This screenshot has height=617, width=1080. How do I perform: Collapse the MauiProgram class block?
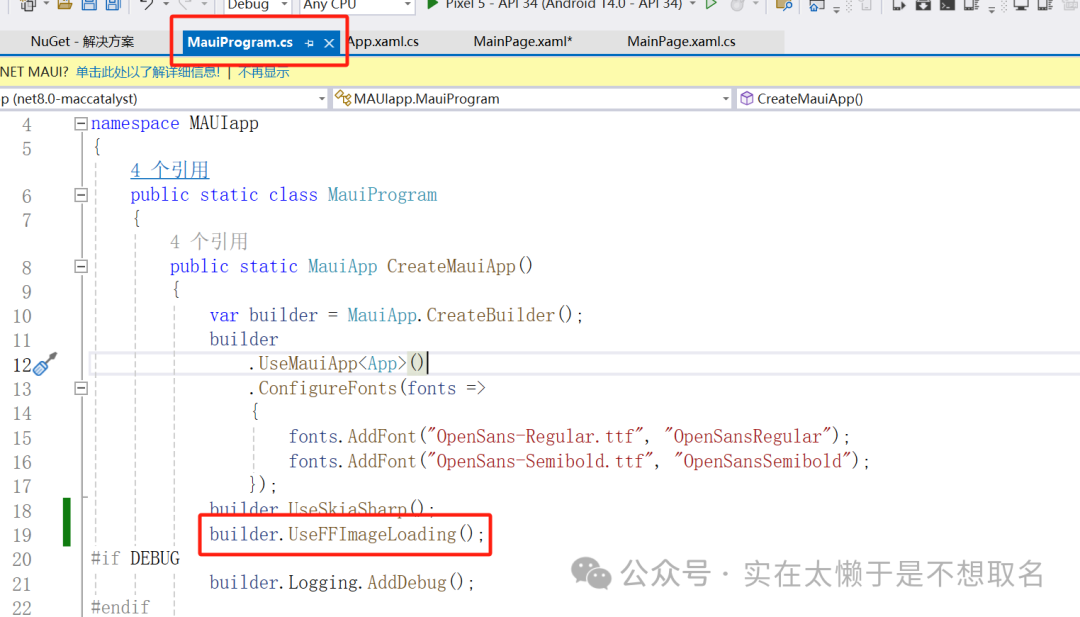pyautogui.click(x=80, y=195)
